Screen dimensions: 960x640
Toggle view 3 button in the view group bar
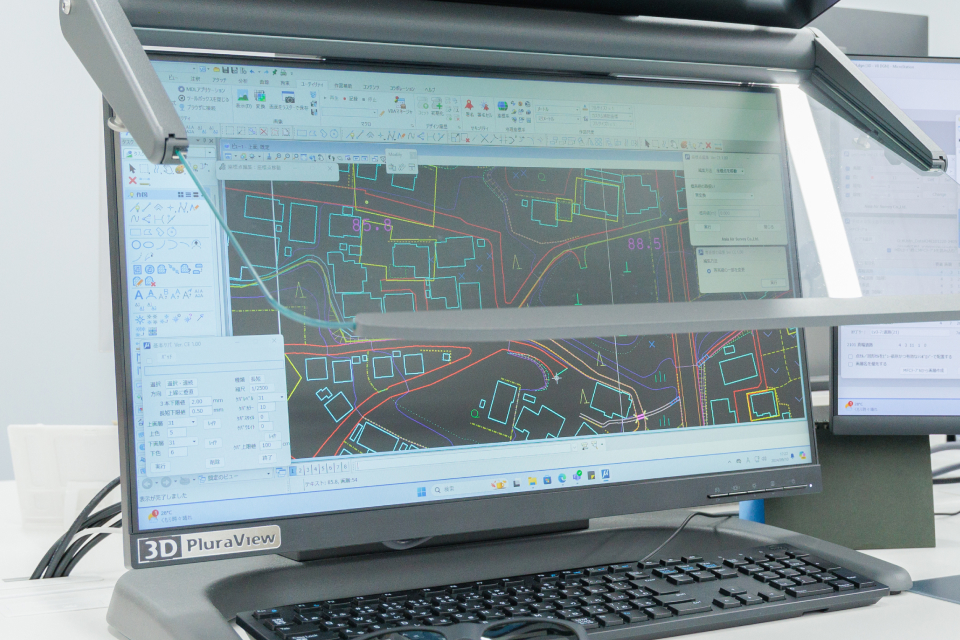pyautogui.click(x=308, y=470)
